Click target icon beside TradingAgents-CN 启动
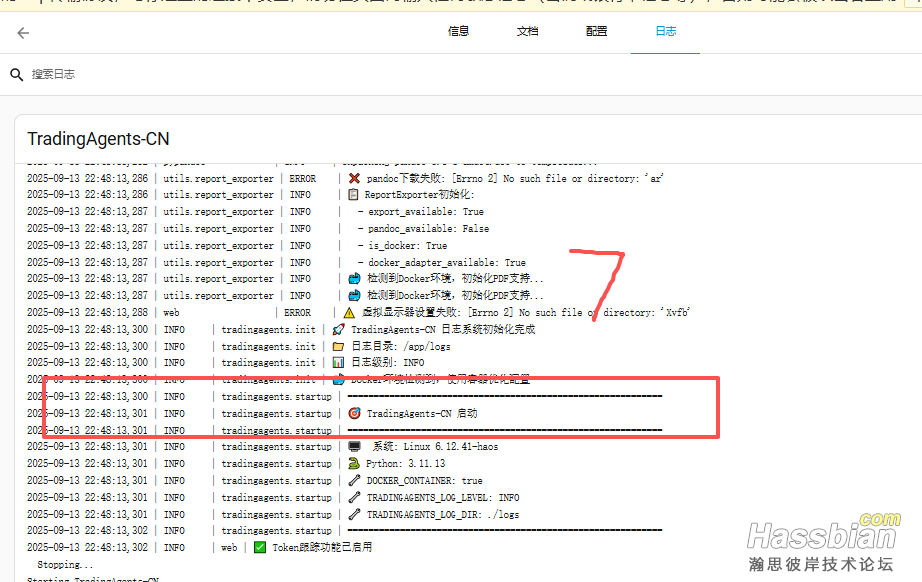Image resolution: width=922 pixels, height=582 pixels. click(x=354, y=414)
